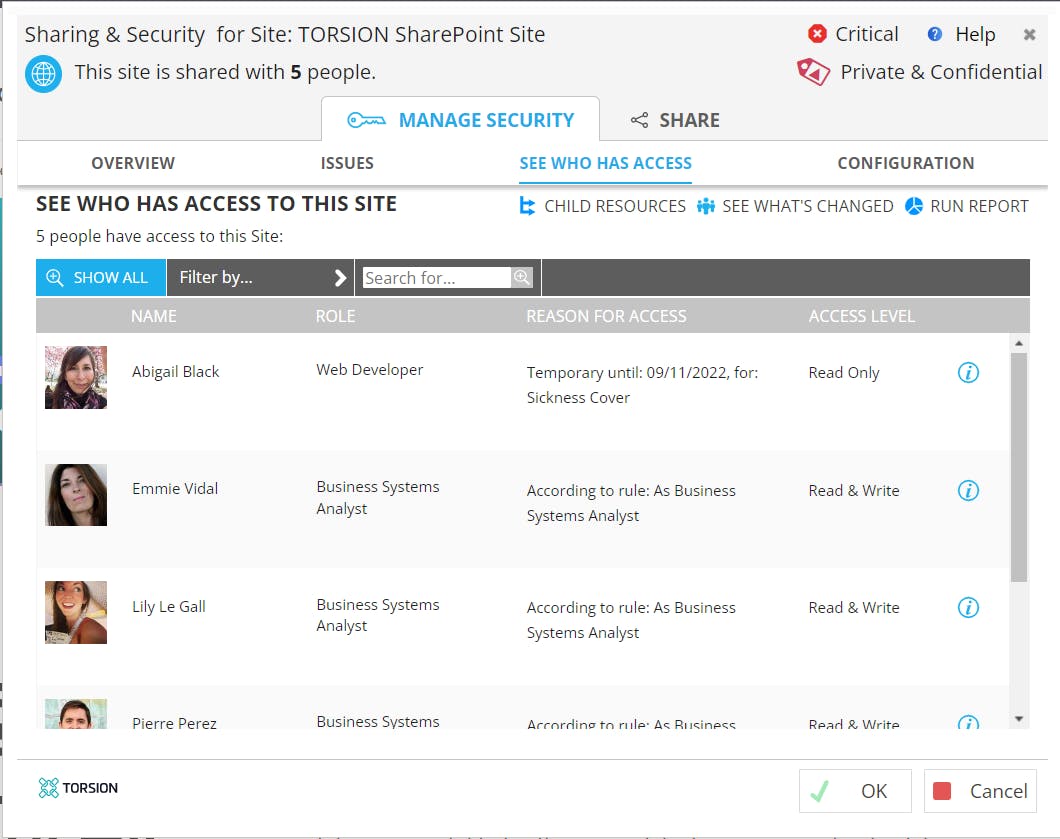Open info icon for Emmie Vidal
Screen dimensions: 1060x839
(968, 491)
